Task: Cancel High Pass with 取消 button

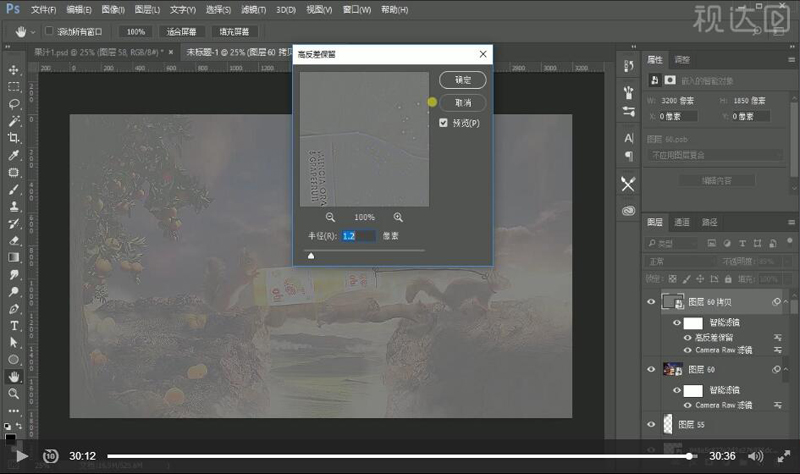Action: point(463,103)
